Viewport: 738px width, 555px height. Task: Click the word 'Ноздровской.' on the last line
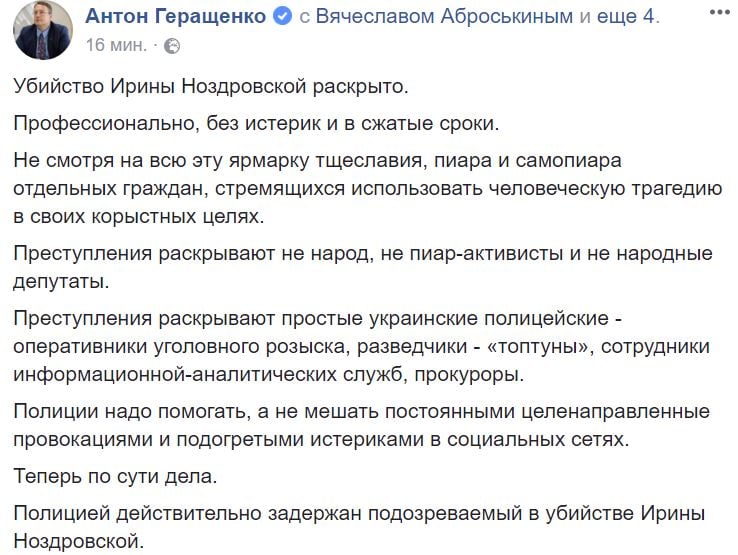point(78,541)
